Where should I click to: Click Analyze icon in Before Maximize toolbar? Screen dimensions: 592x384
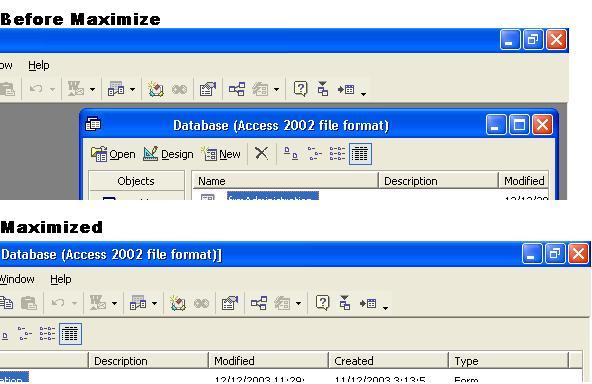pyautogui.click(x=116, y=89)
